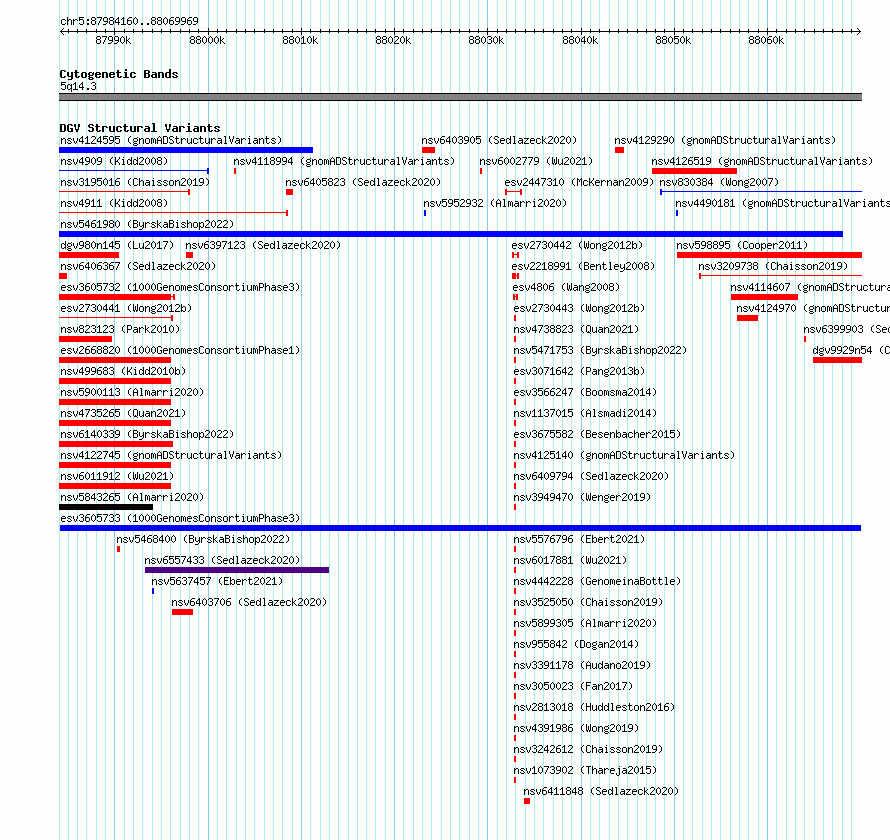
Task: Select nsv6405823 (Sedlazeck2020) label
Action: pyautogui.click(x=363, y=182)
